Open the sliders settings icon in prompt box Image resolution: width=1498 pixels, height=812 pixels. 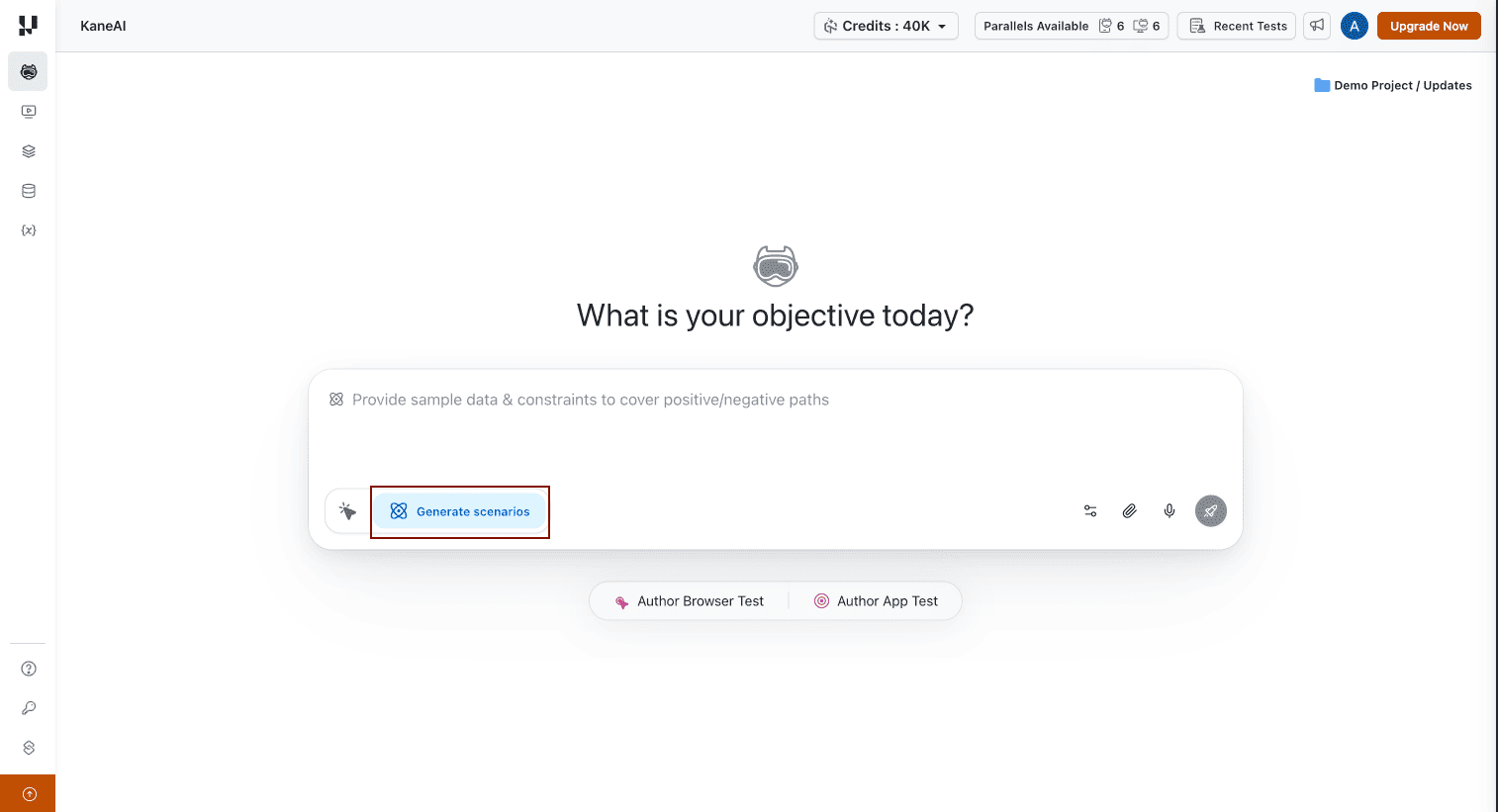click(1090, 511)
